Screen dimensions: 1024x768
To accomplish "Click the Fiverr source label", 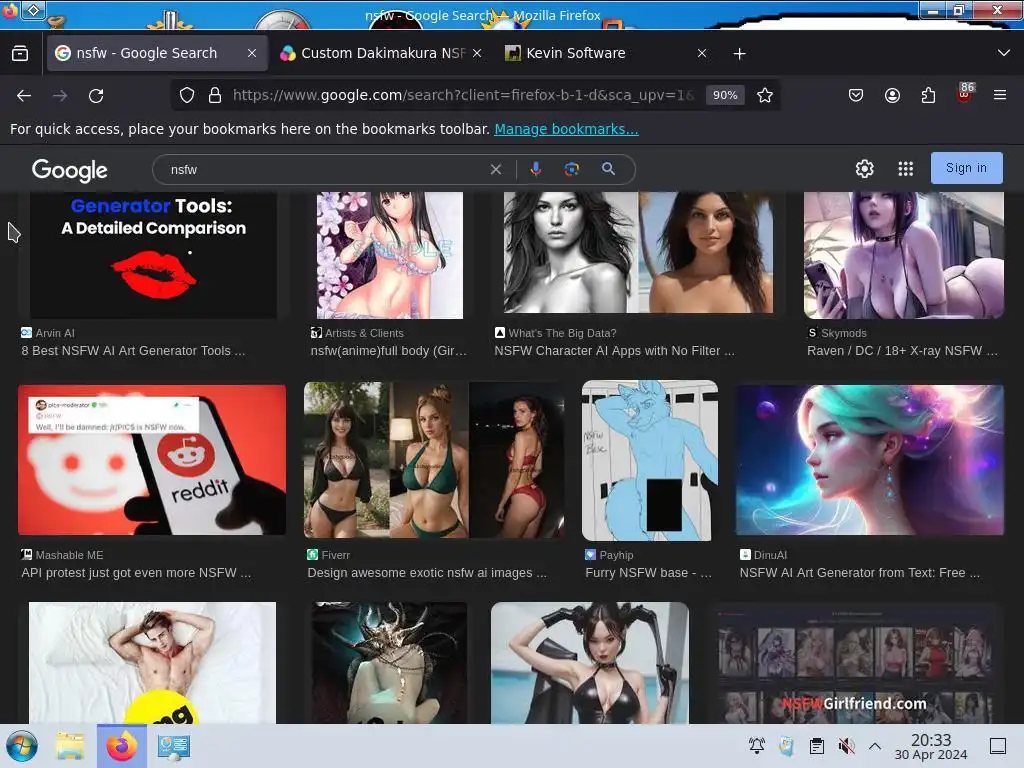I will point(336,555).
